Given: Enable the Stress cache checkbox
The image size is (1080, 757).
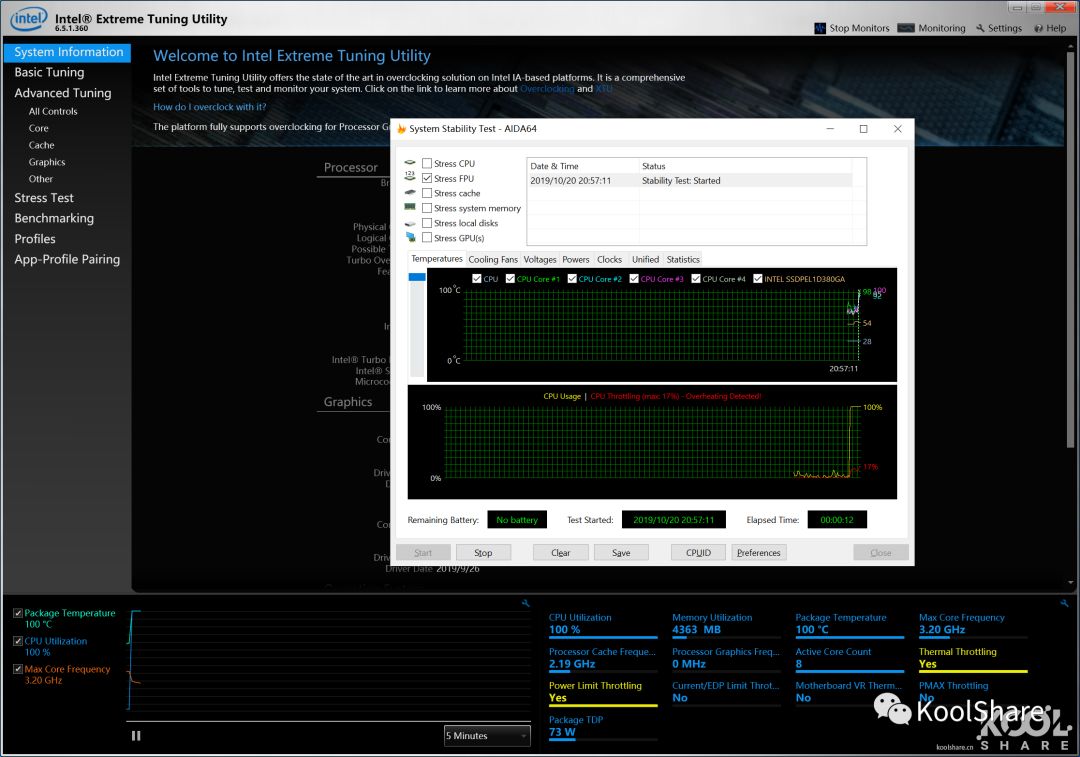Looking at the screenshot, I should [x=427, y=193].
